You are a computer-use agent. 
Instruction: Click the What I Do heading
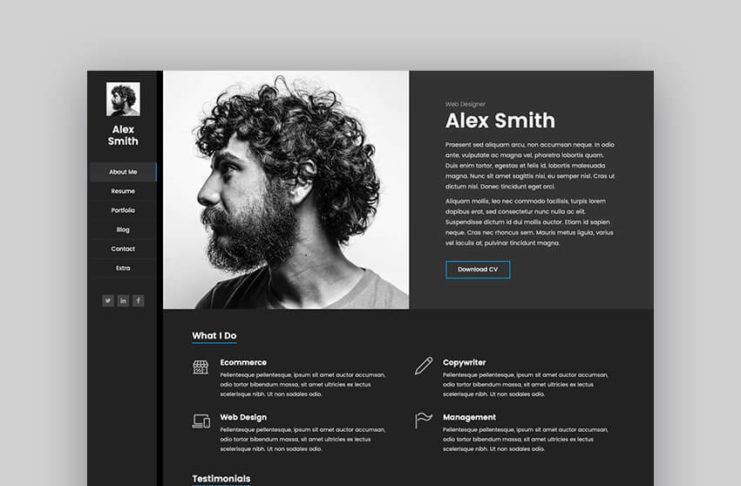point(214,336)
